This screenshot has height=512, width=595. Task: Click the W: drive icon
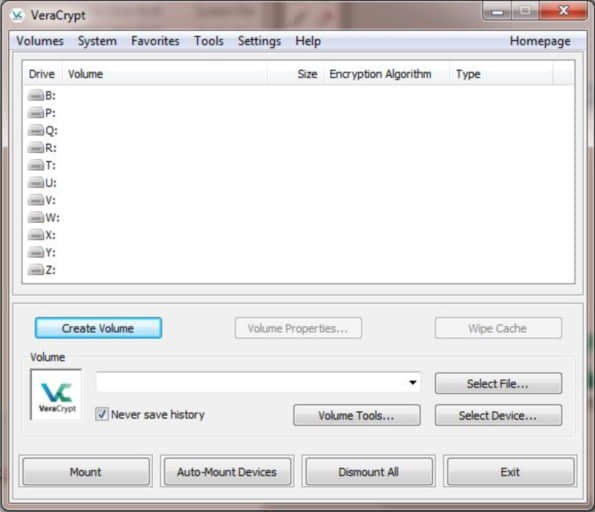tap(36, 217)
